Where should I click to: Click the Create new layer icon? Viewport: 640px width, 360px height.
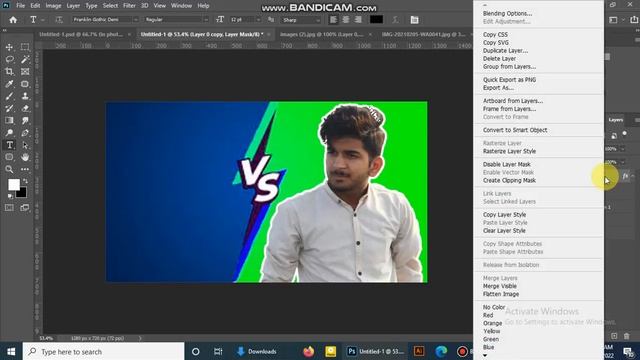[x=614, y=336]
